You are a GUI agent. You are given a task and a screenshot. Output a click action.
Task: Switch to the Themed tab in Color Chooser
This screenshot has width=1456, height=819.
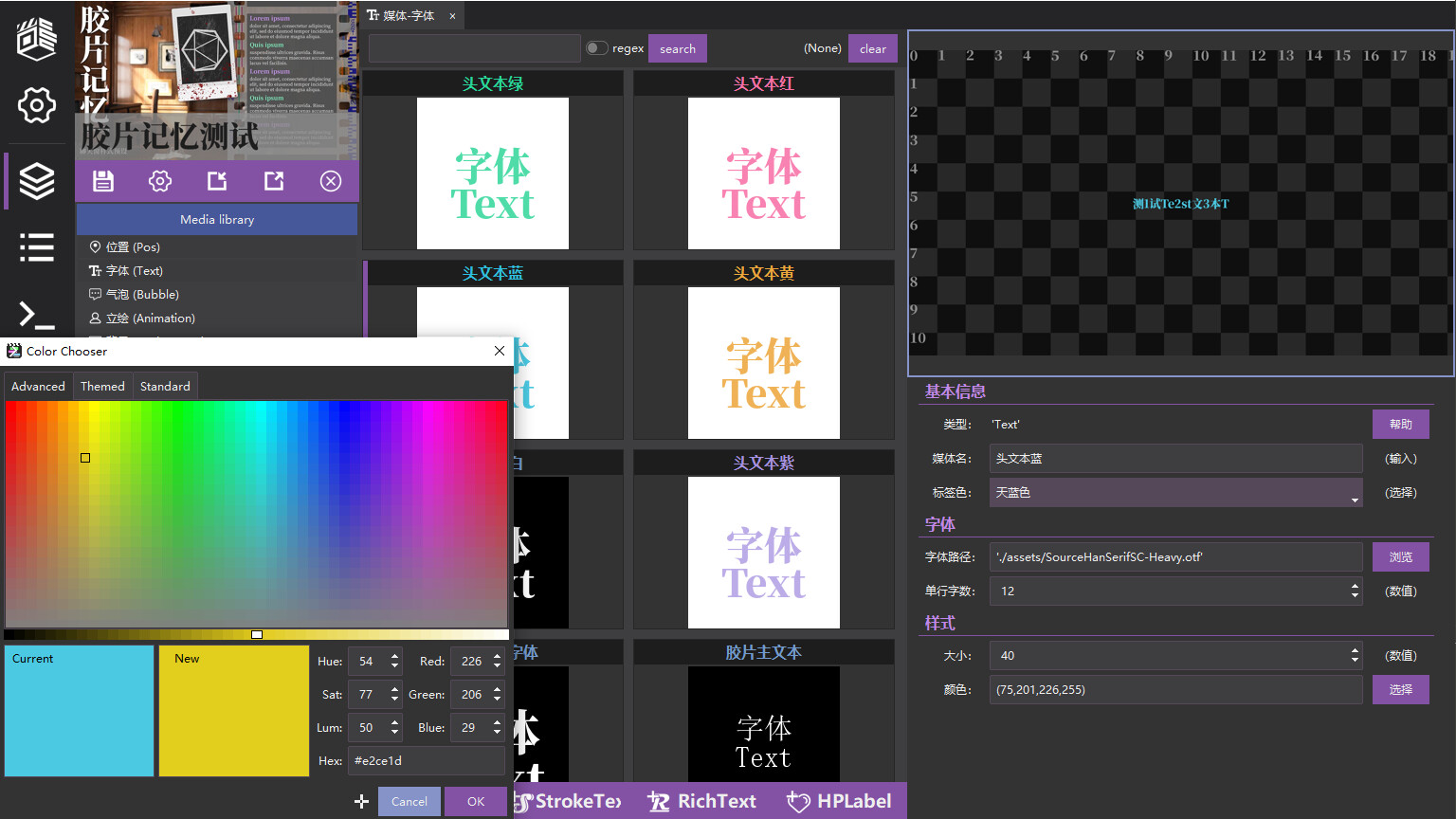tap(102, 386)
